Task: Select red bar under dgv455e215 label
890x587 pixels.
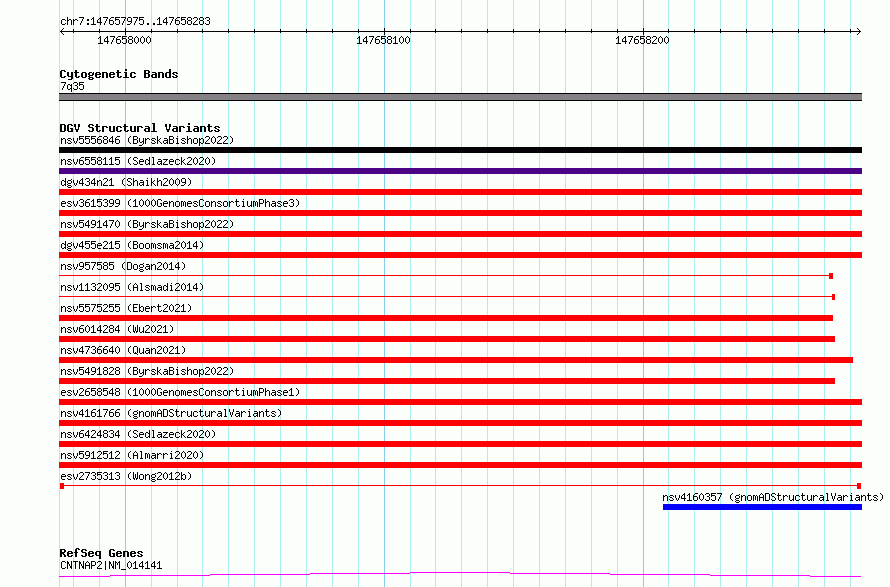Action: [460, 255]
